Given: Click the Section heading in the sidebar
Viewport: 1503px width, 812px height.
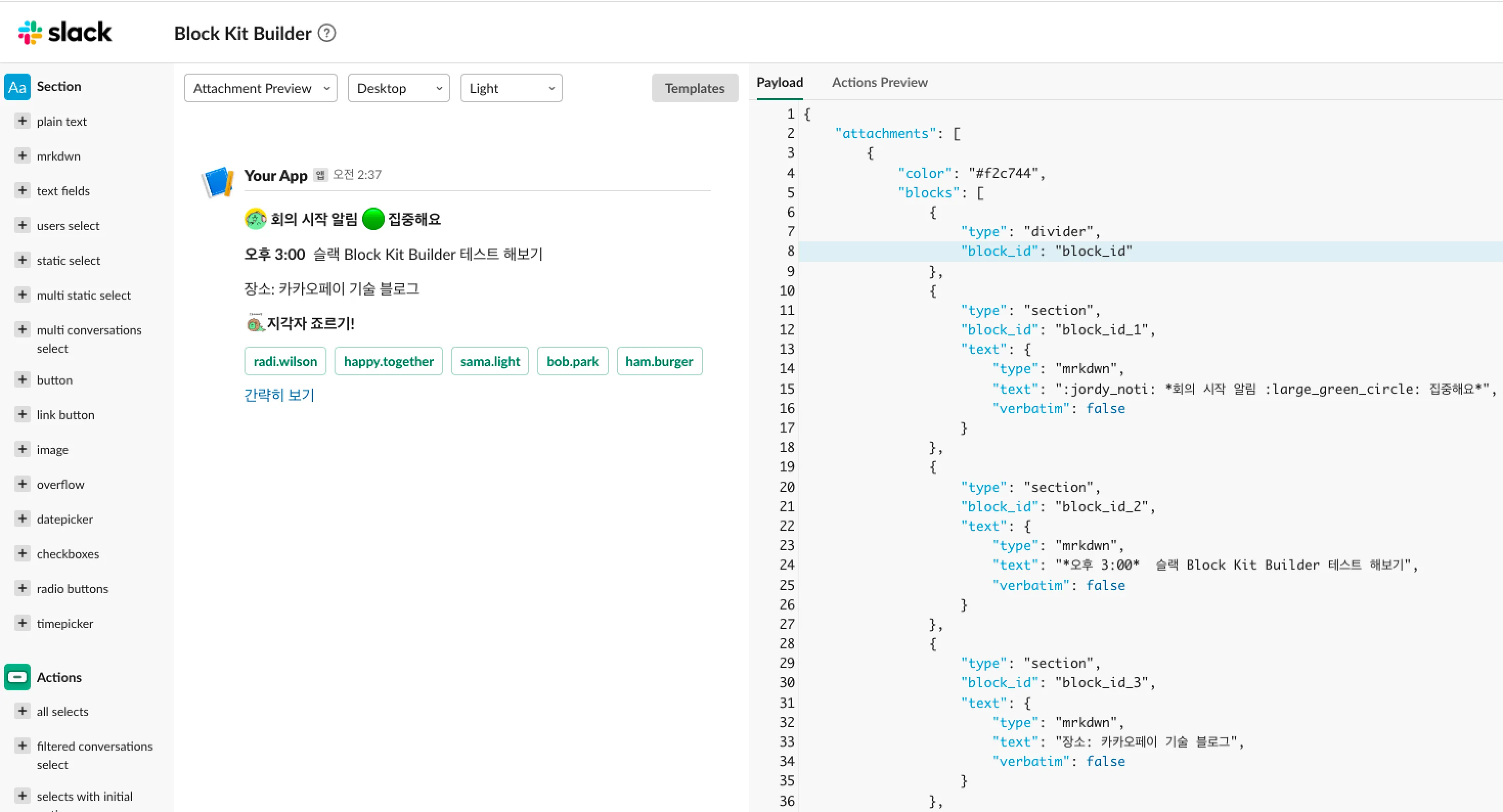Looking at the screenshot, I should point(59,86).
